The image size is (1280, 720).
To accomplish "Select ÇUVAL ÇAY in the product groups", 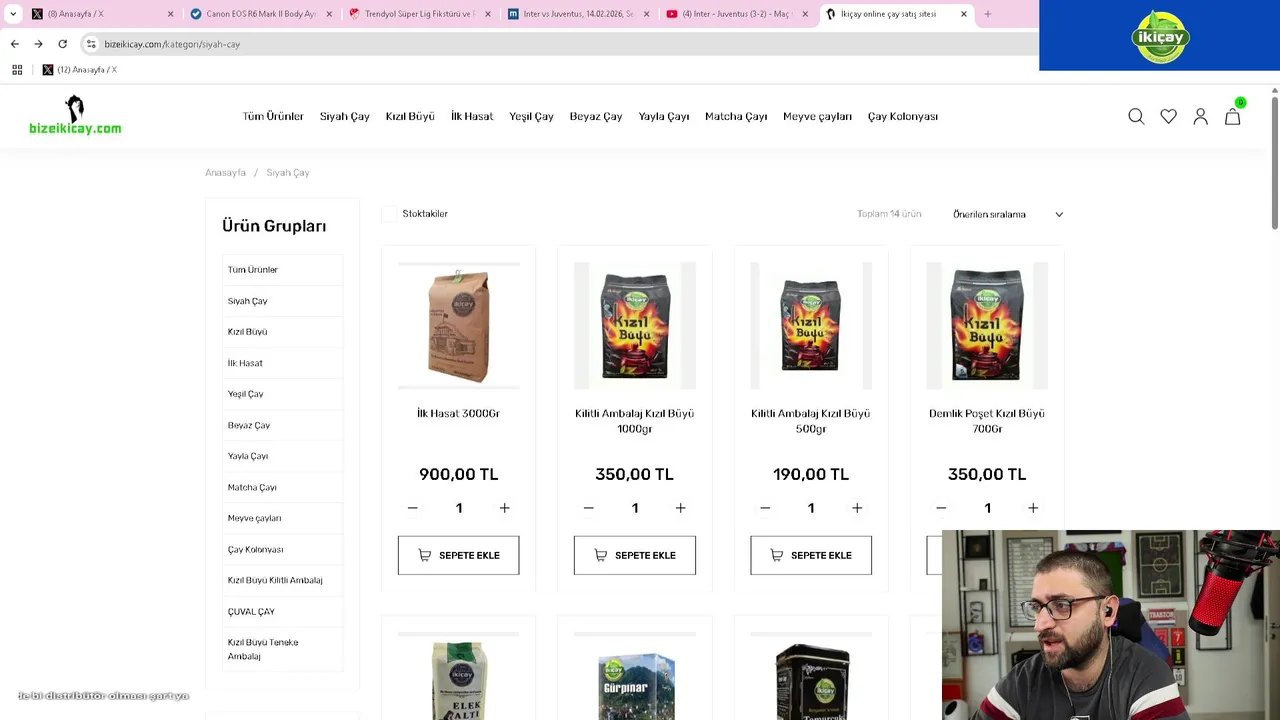I will (251, 611).
